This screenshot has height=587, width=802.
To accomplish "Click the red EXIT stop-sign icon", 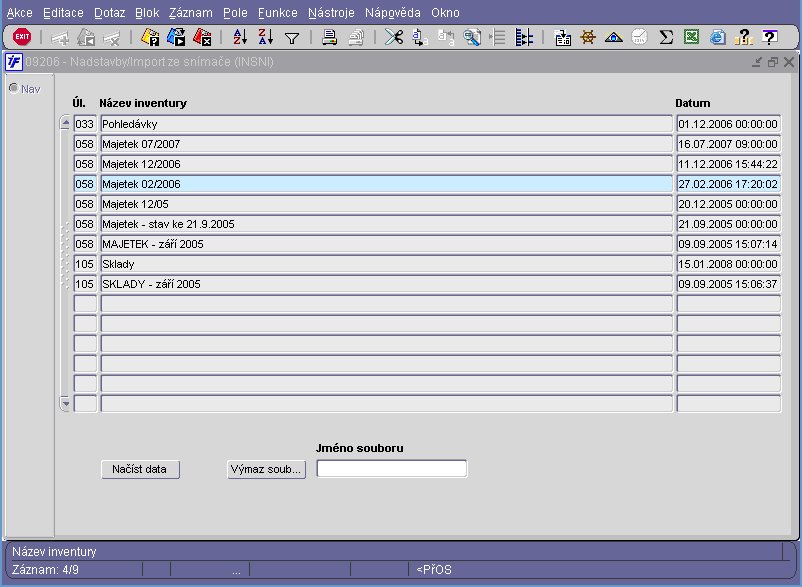I will (22, 37).
